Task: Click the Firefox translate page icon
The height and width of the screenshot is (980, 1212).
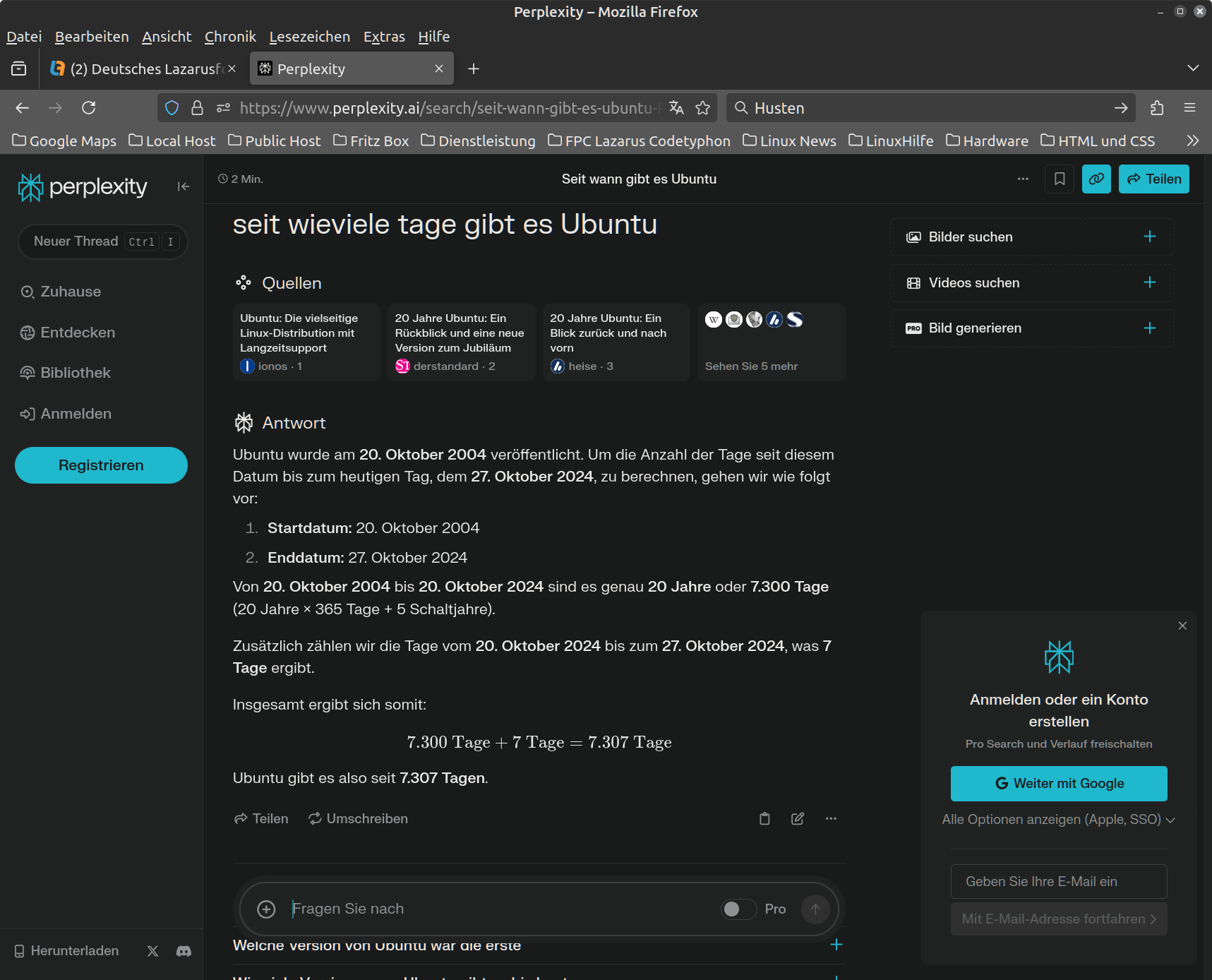Action: (676, 108)
